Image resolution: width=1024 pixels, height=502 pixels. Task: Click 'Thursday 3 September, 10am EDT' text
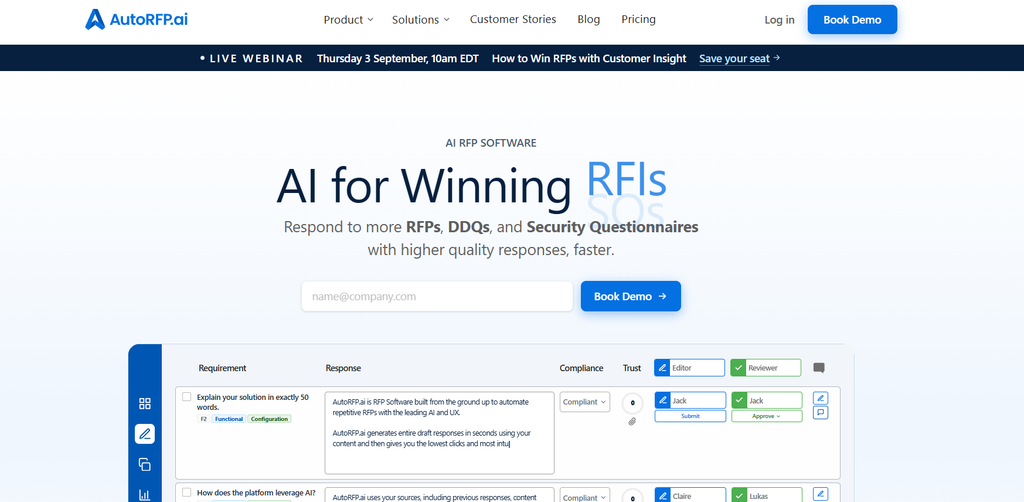coord(398,58)
